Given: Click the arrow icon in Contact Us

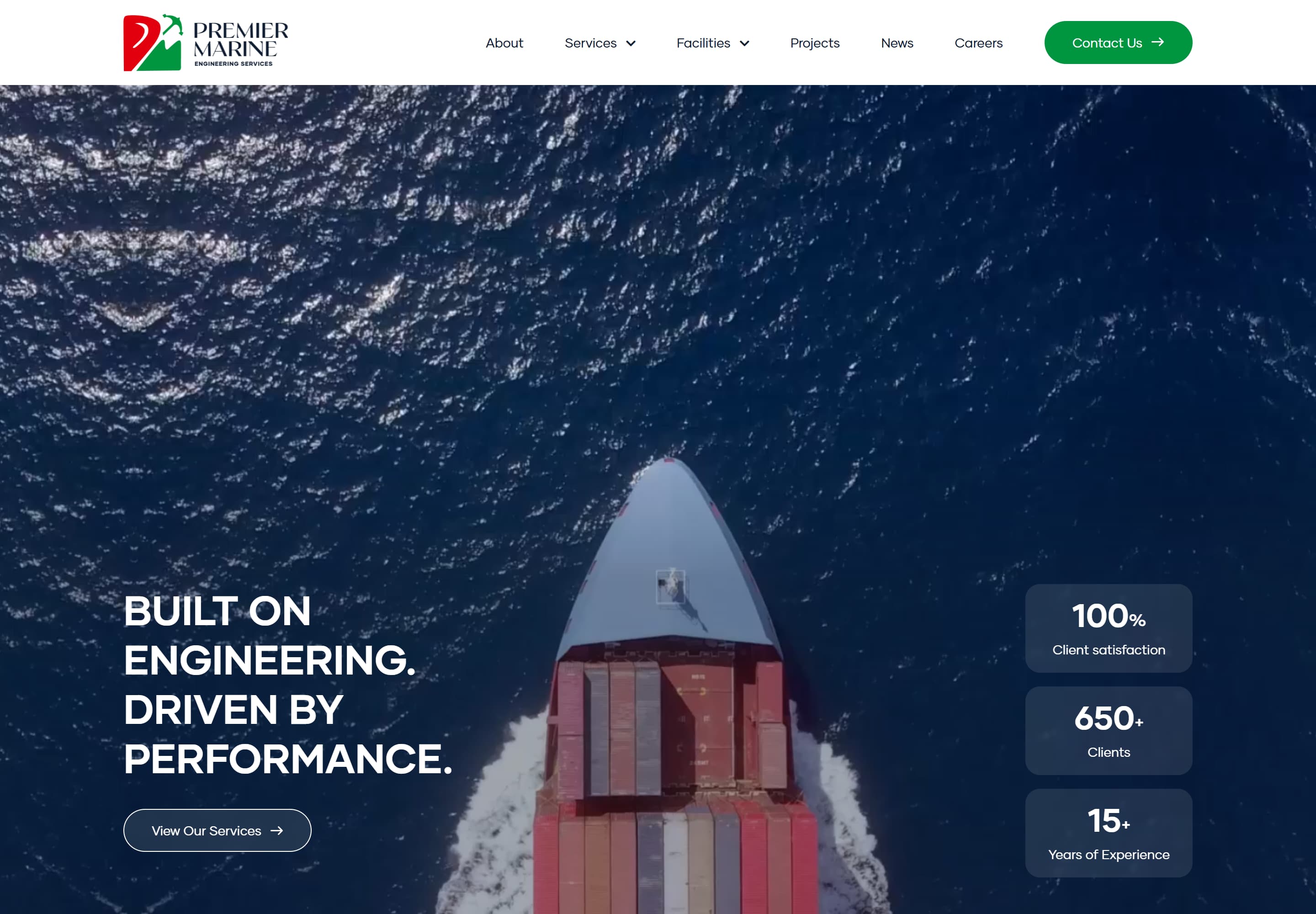Looking at the screenshot, I should tap(1157, 42).
